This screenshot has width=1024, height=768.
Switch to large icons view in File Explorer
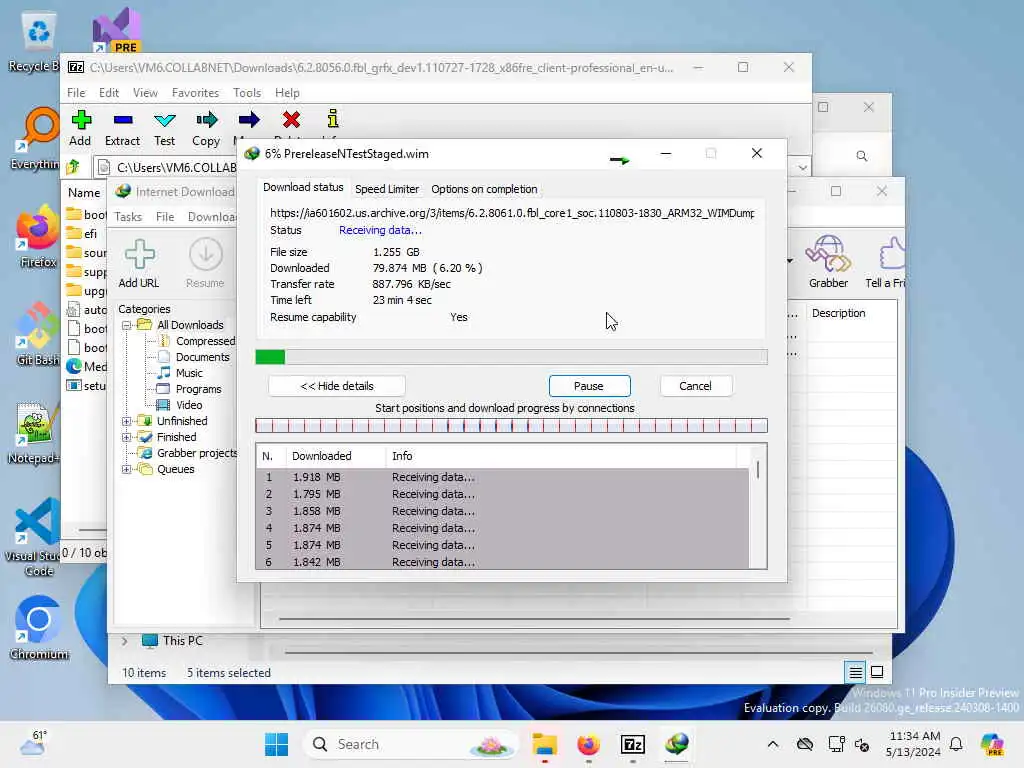878,672
